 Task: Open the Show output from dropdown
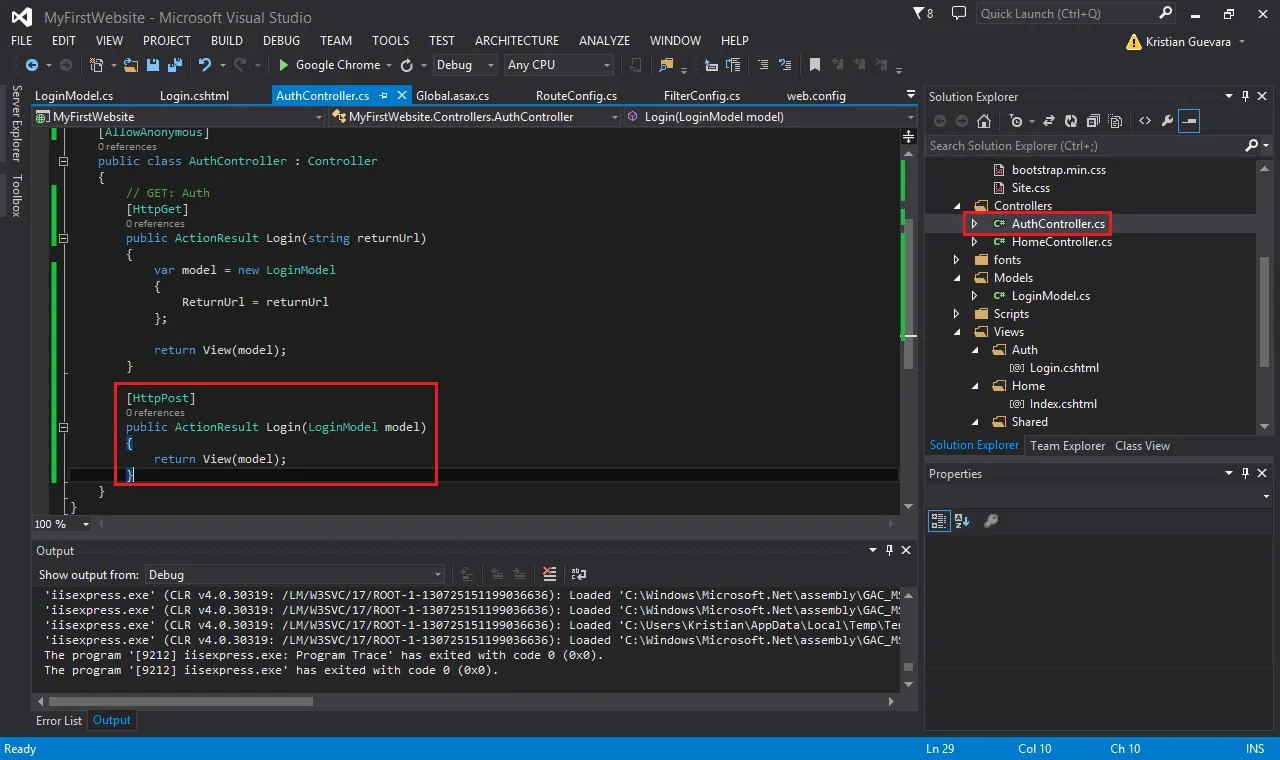pyautogui.click(x=295, y=575)
